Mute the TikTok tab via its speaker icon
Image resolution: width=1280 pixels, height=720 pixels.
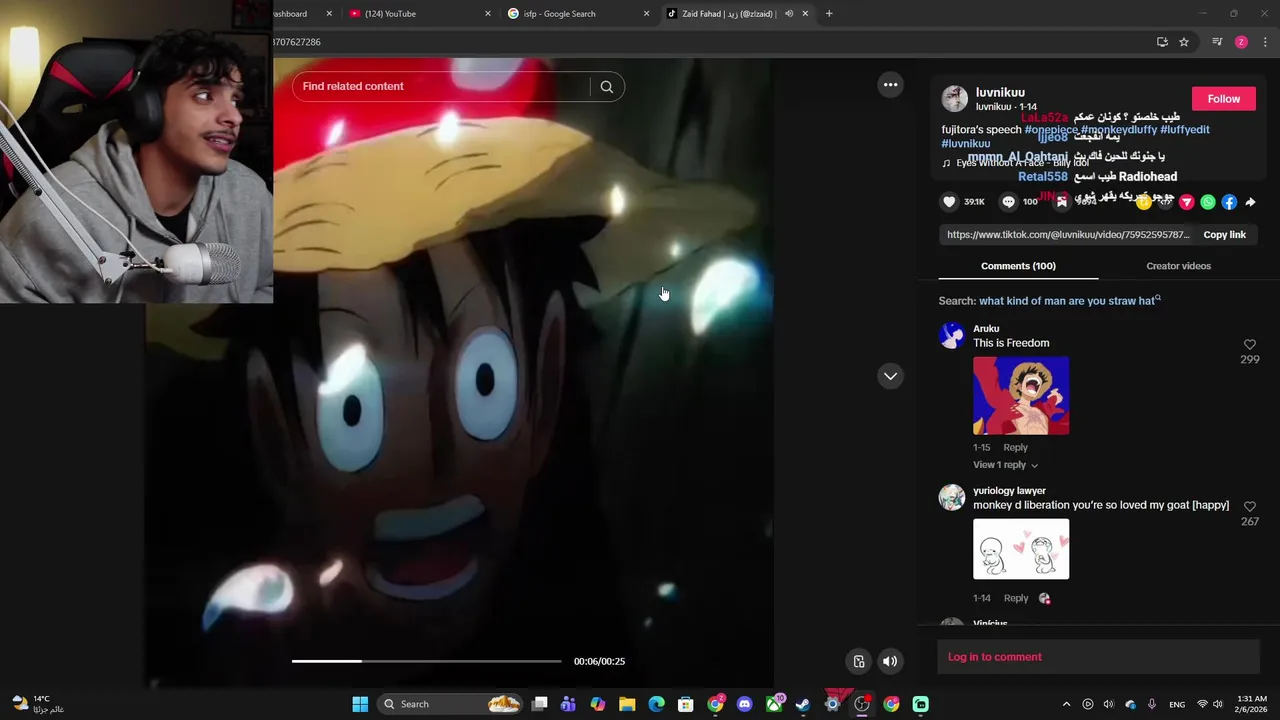[789, 14]
